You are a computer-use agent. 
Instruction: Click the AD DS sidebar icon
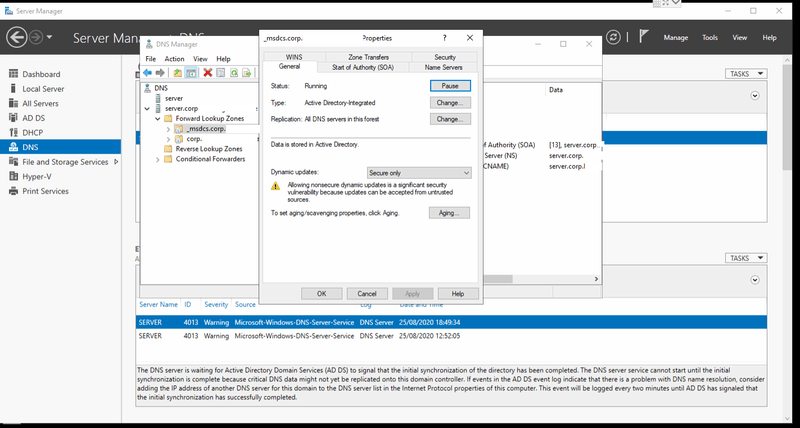(14, 118)
